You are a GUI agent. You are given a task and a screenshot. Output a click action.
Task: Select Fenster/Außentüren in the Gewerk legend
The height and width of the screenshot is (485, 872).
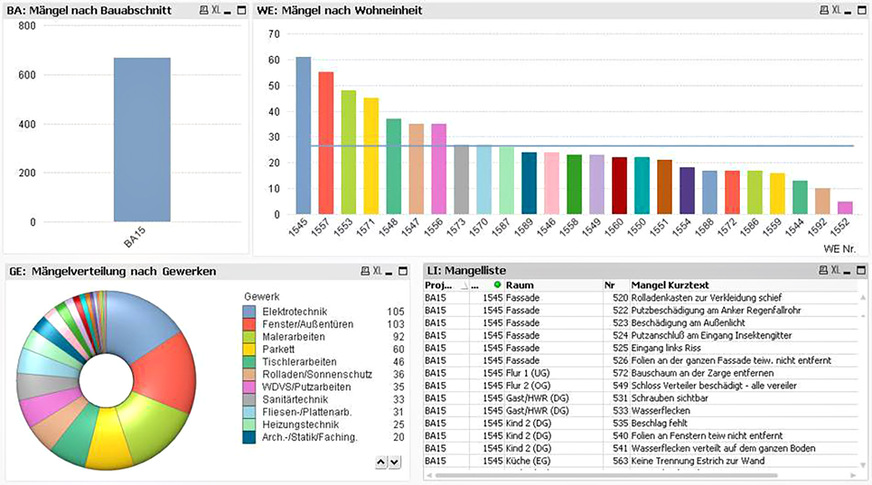(300, 325)
